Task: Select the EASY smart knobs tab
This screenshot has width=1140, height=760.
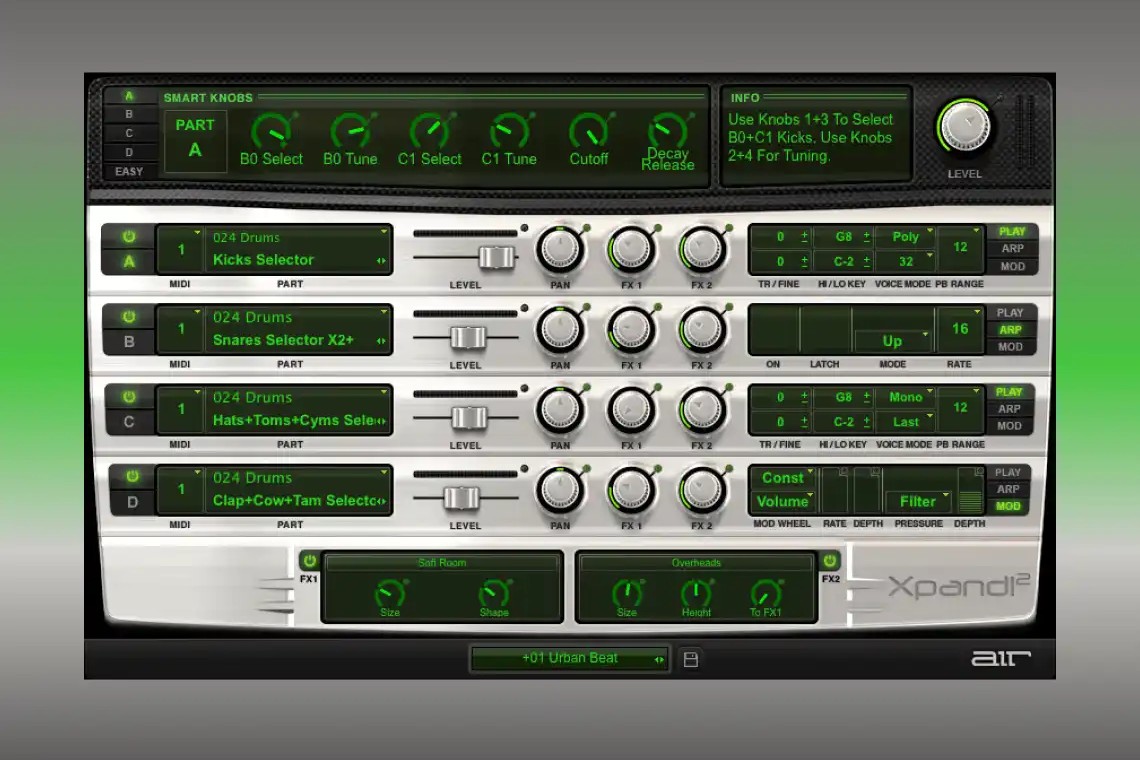Action: tap(129, 172)
